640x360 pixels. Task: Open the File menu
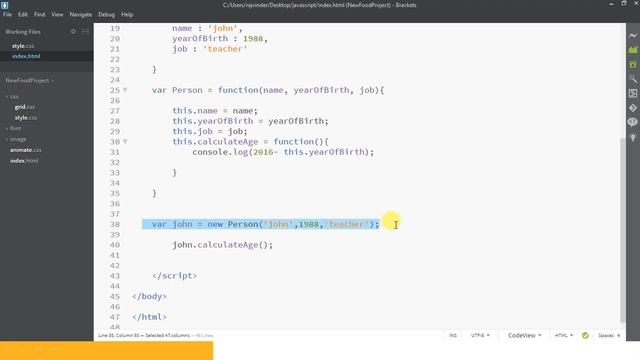pos(7,14)
